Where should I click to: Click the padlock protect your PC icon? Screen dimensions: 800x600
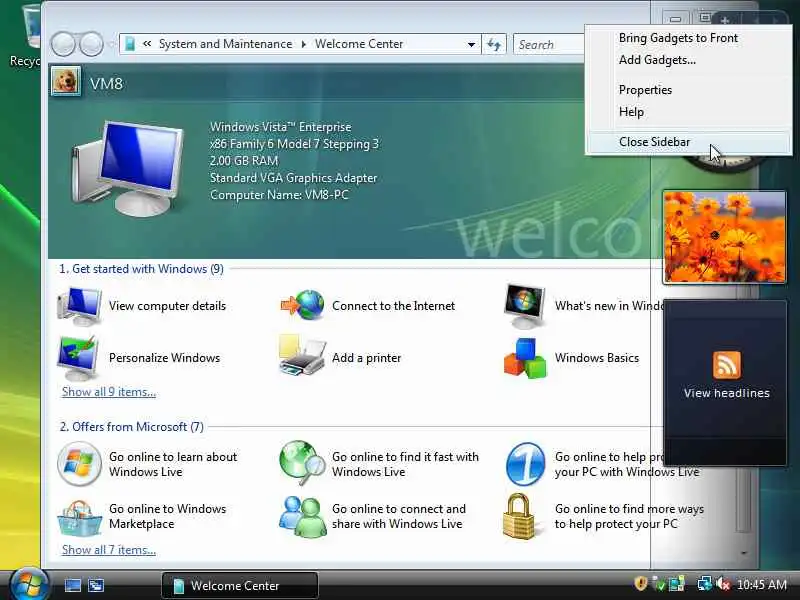point(519,516)
